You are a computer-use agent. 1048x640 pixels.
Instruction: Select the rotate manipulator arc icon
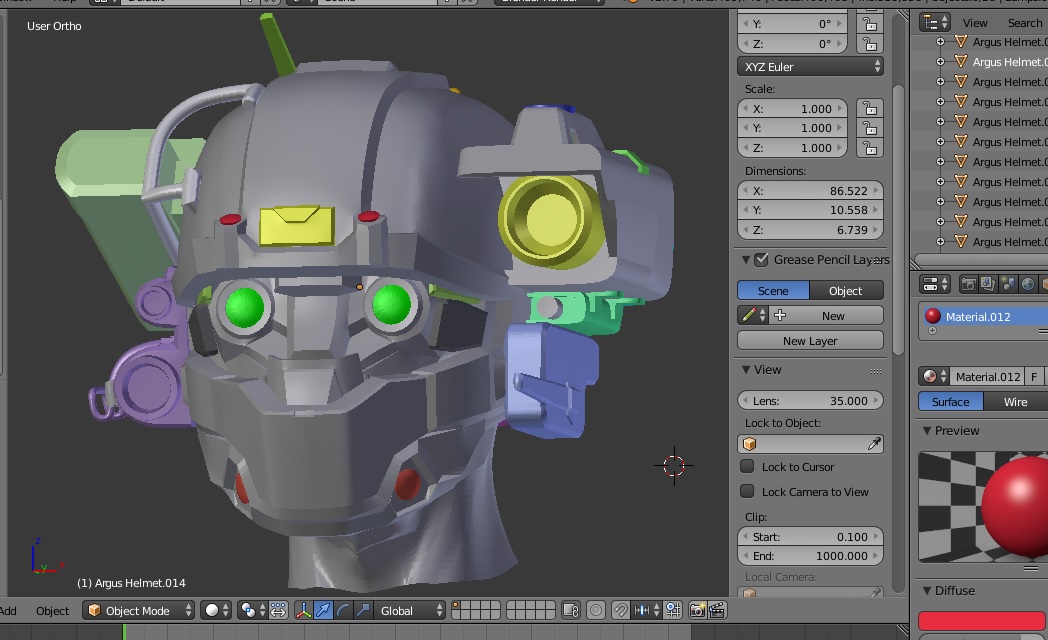coord(343,610)
